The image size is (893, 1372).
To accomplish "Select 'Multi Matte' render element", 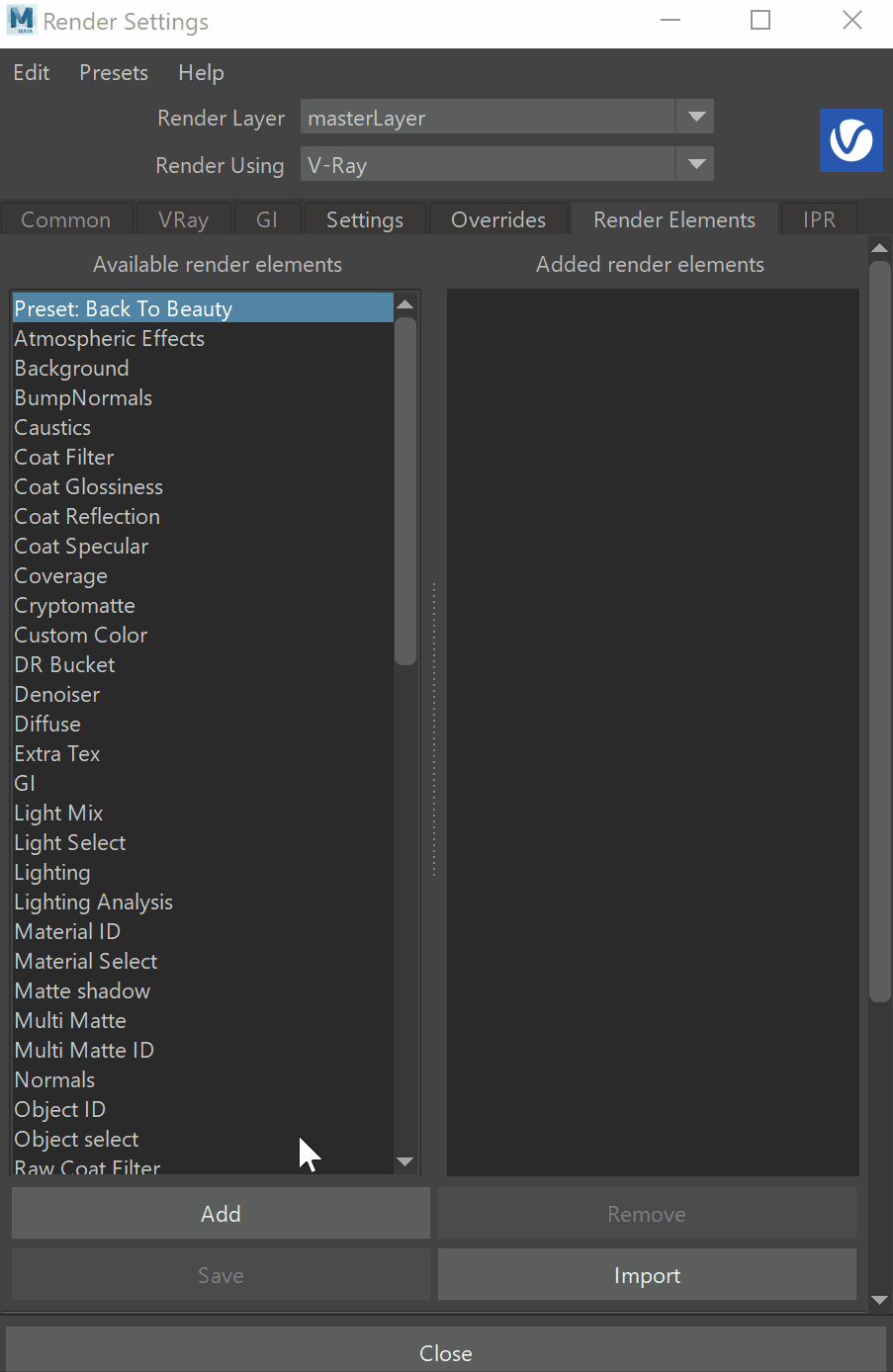I will pyautogui.click(x=203, y=1020).
